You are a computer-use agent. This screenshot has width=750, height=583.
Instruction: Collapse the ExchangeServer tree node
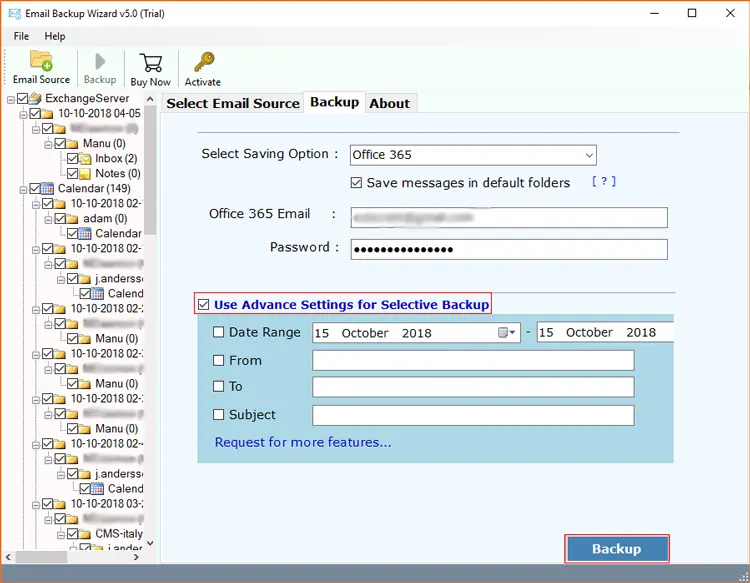[x=9, y=99]
